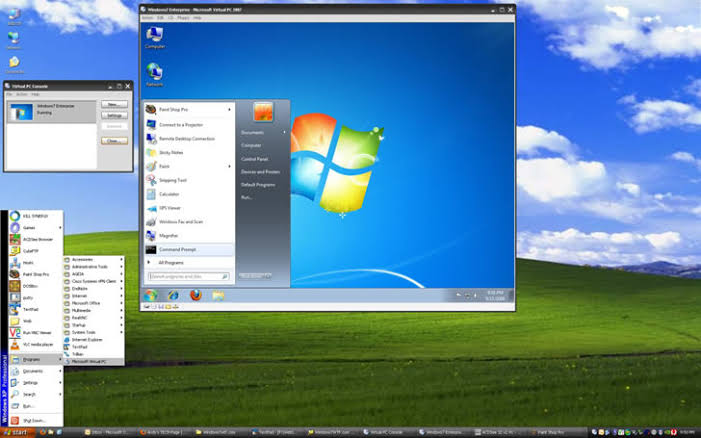Open DOSBox in XP Start menu
This screenshot has height=438, width=701.
click(x=35, y=286)
